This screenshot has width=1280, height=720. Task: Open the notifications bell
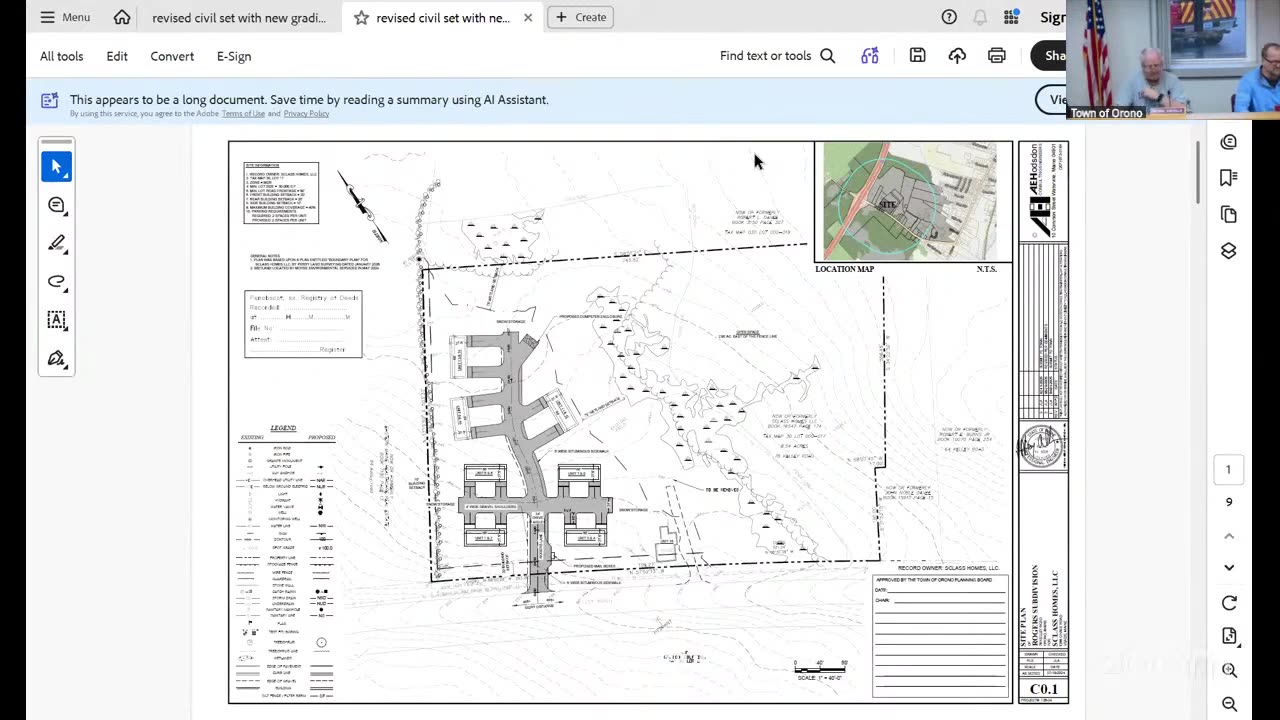(x=980, y=17)
